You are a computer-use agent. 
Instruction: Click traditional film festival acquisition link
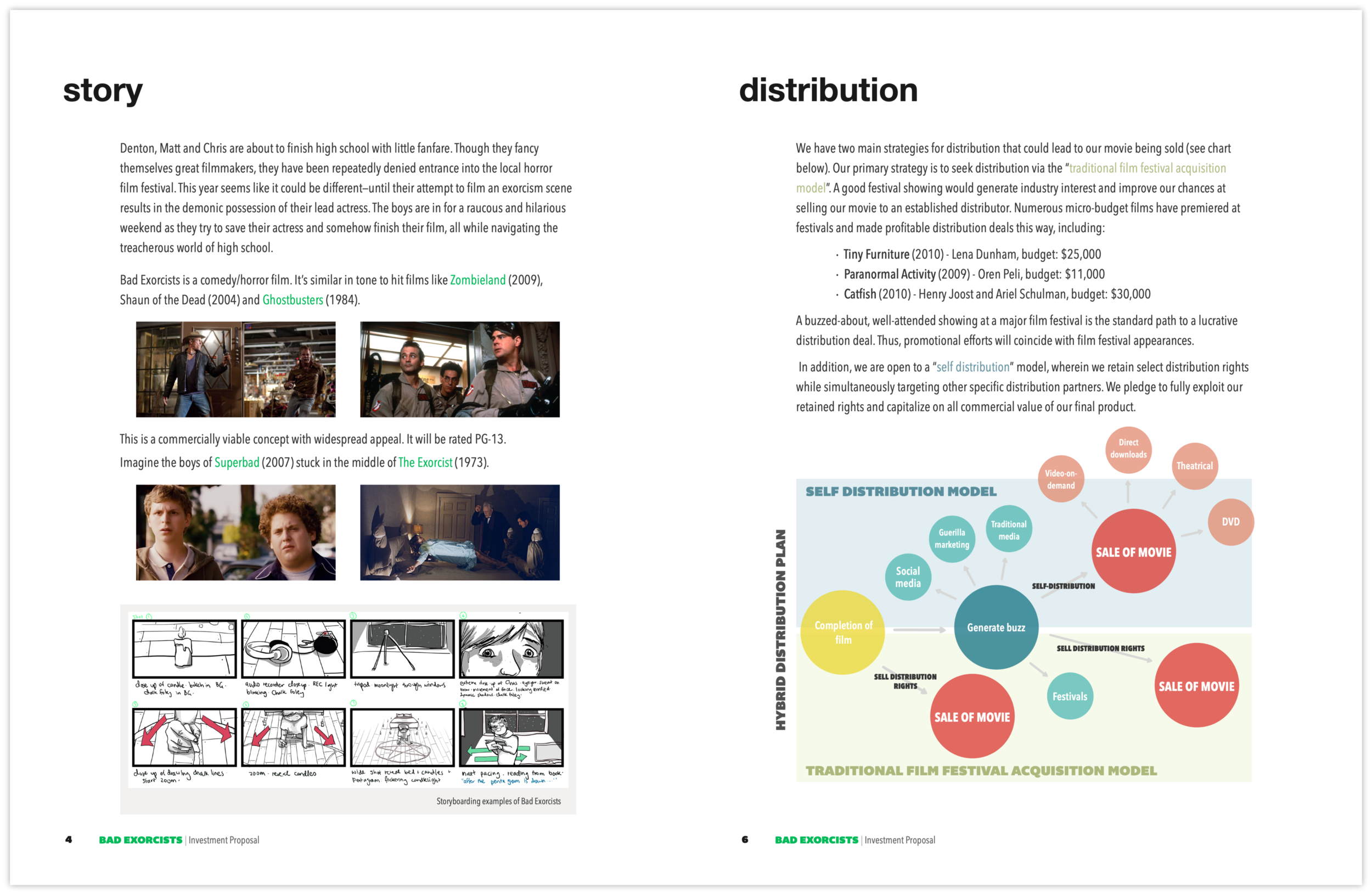tap(1146, 169)
